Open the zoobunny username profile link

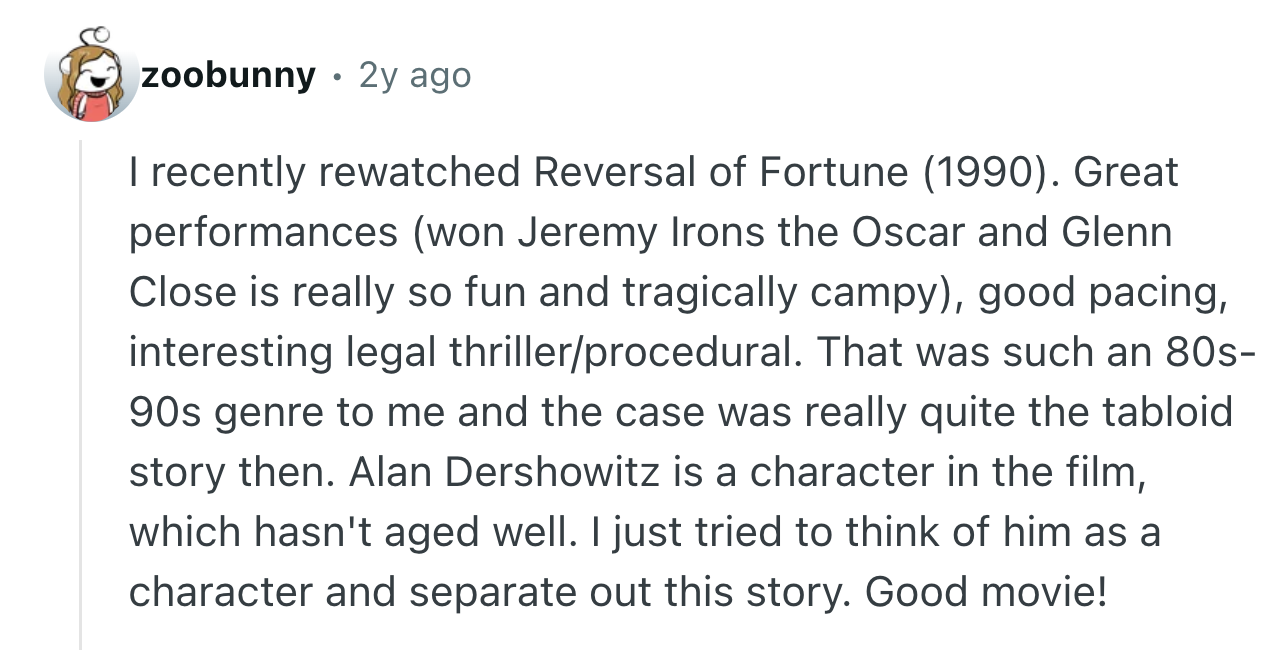click(x=228, y=75)
